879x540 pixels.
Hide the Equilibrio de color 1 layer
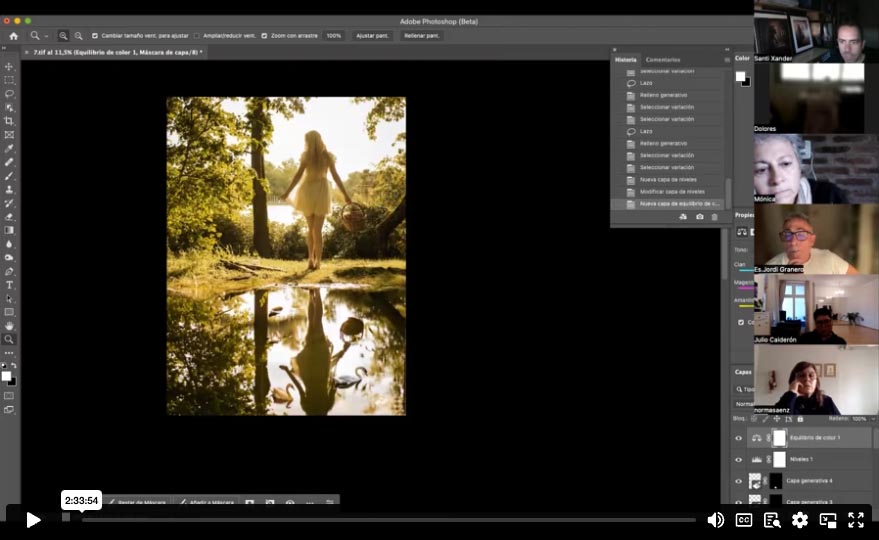click(x=738, y=438)
